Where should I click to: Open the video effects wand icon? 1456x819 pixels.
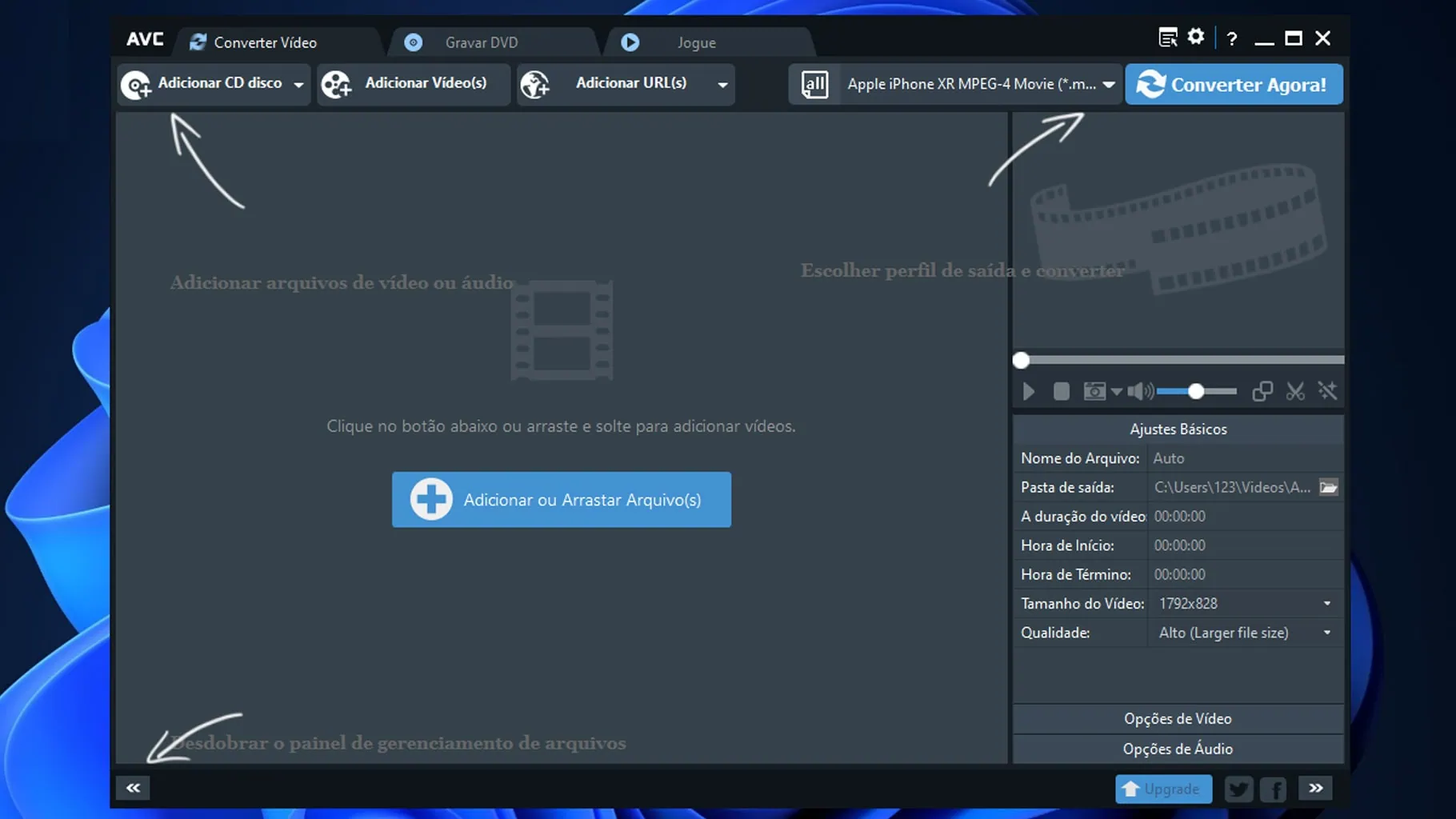pyautogui.click(x=1327, y=391)
